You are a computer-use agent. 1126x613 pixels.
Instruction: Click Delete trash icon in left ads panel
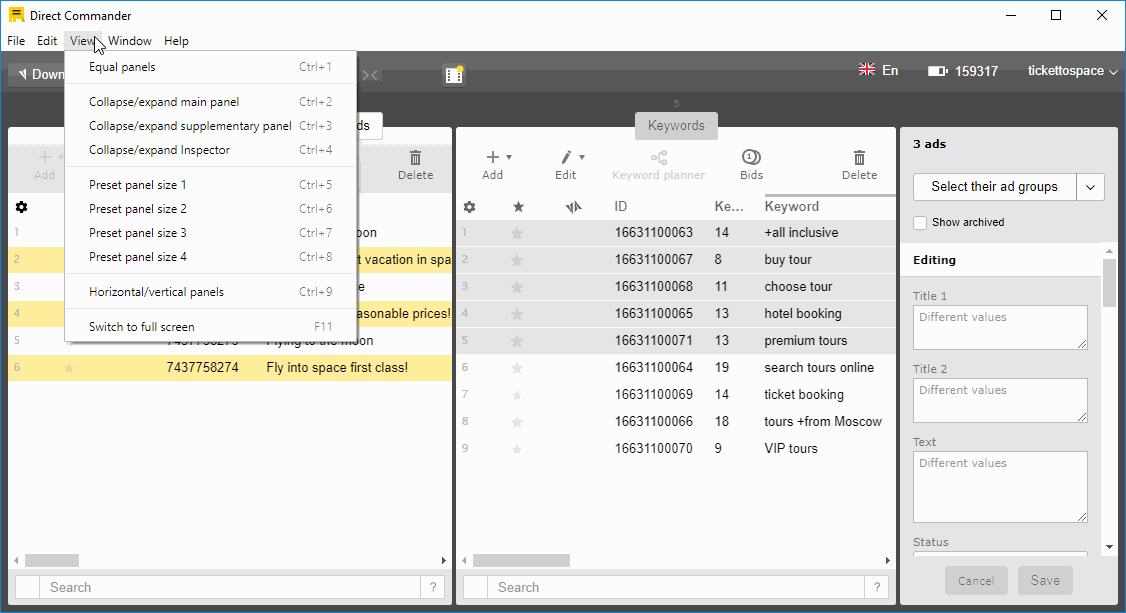click(415, 158)
